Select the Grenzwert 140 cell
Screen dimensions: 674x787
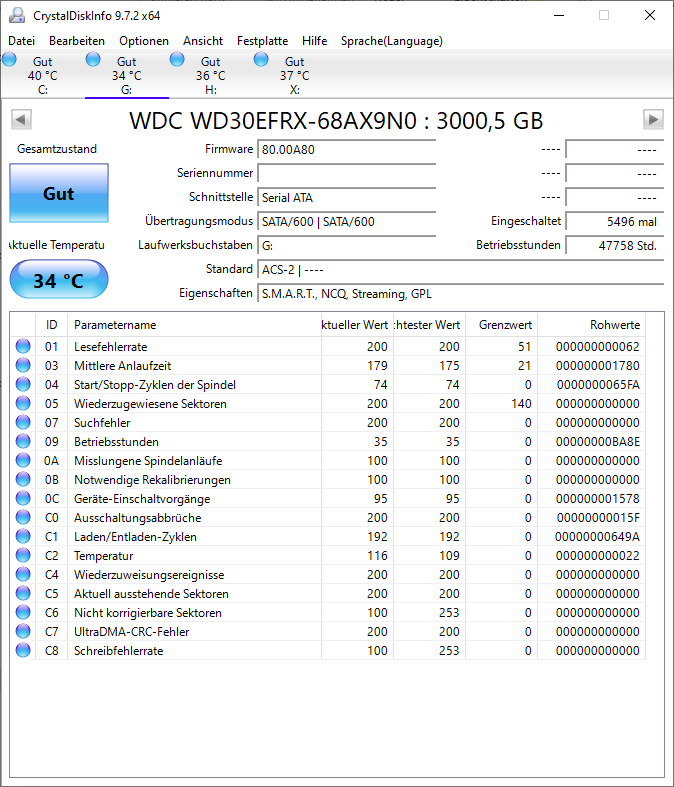pyautogui.click(x=521, y=404)
